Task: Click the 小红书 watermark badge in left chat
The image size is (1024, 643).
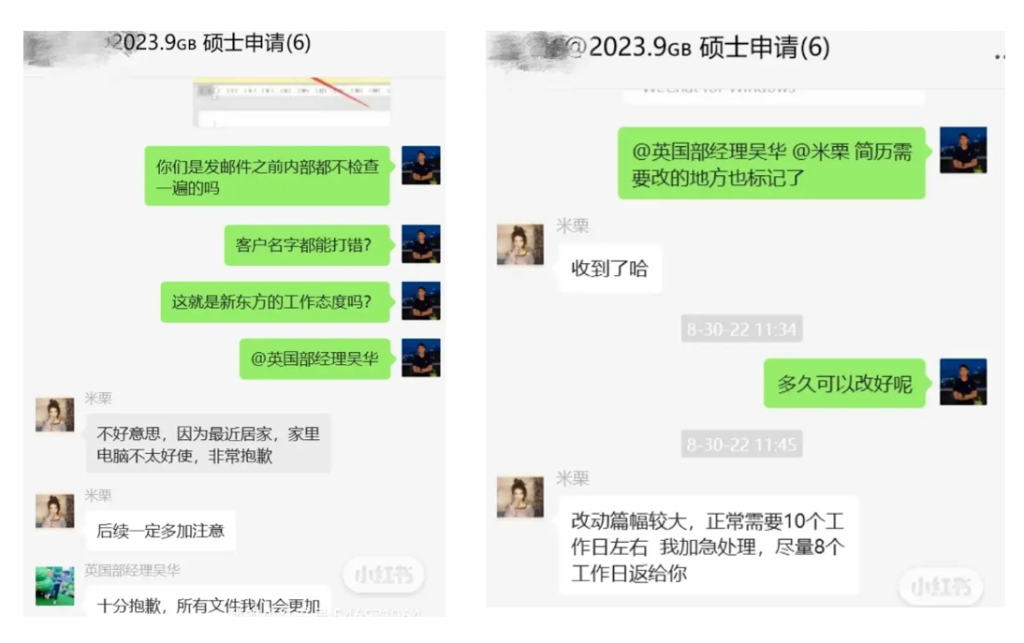Action: point(384,574)
